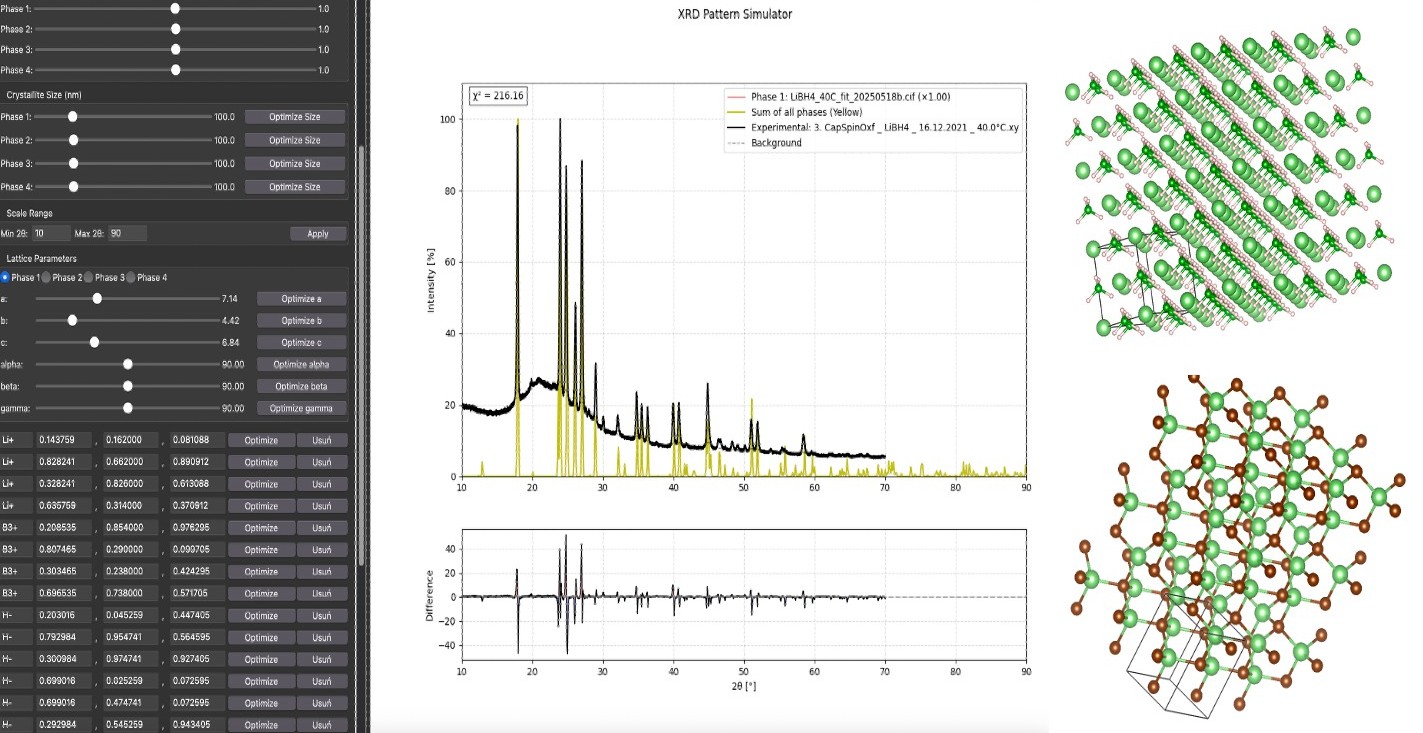Optimize the H- atom at 0.300984
Viewport: 1423px width, 733px height.
click(x=261, y=659)
